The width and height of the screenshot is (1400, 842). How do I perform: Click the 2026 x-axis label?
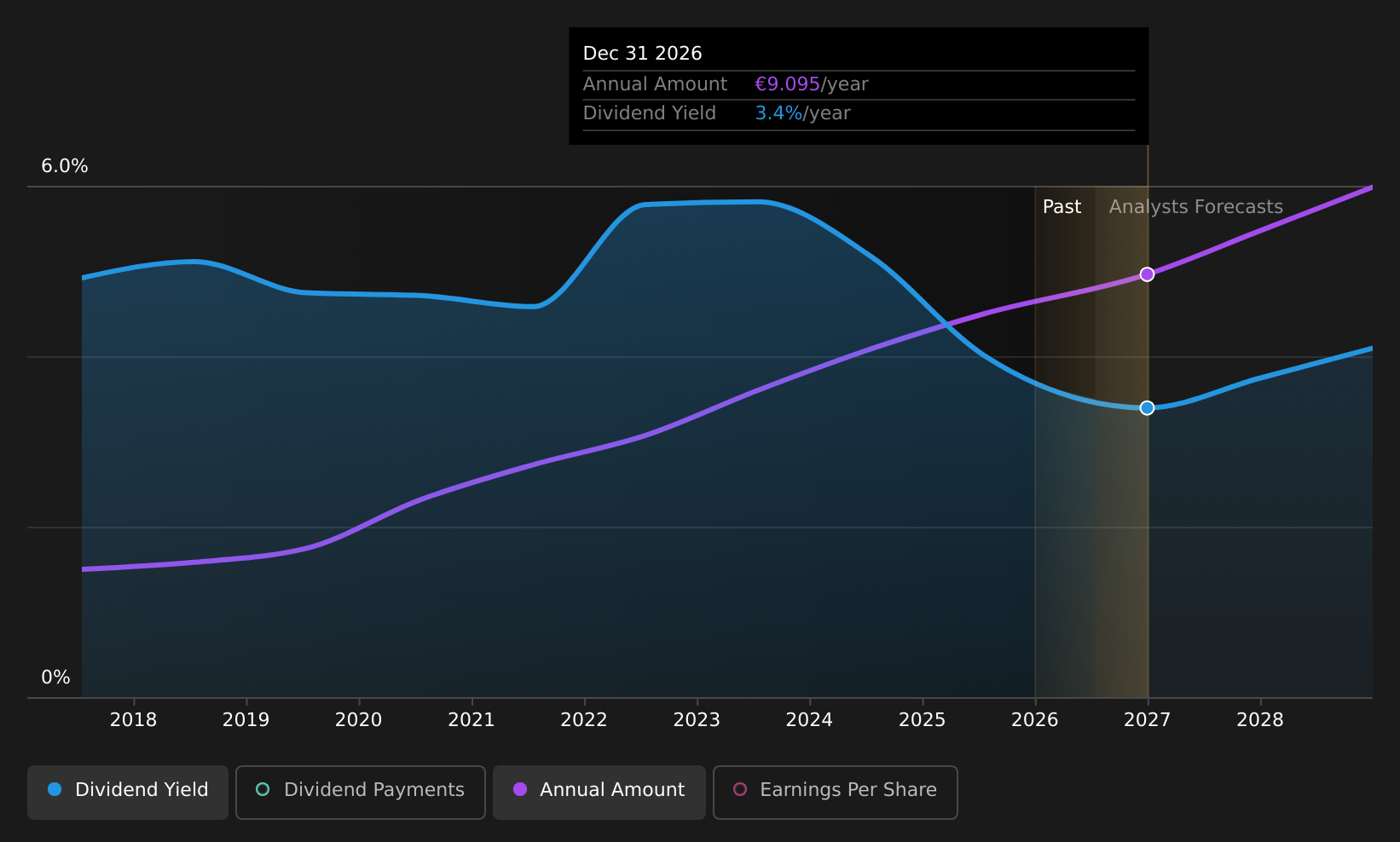[1034, 720]
